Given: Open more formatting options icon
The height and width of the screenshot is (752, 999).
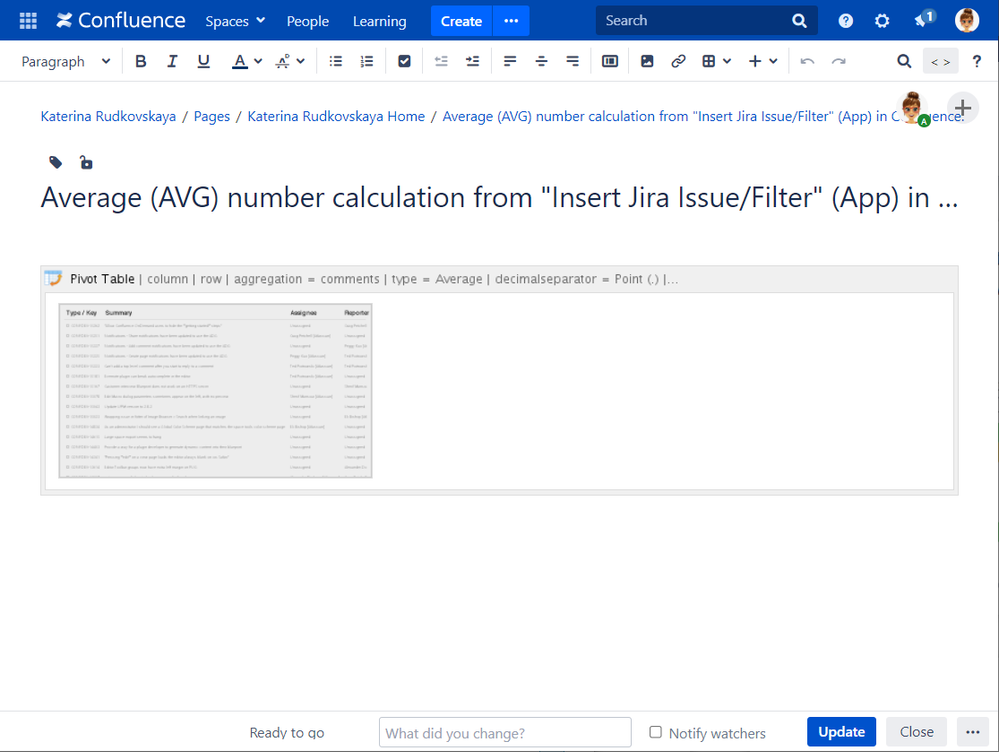Looking at the screenshot, I should (283, 61).
